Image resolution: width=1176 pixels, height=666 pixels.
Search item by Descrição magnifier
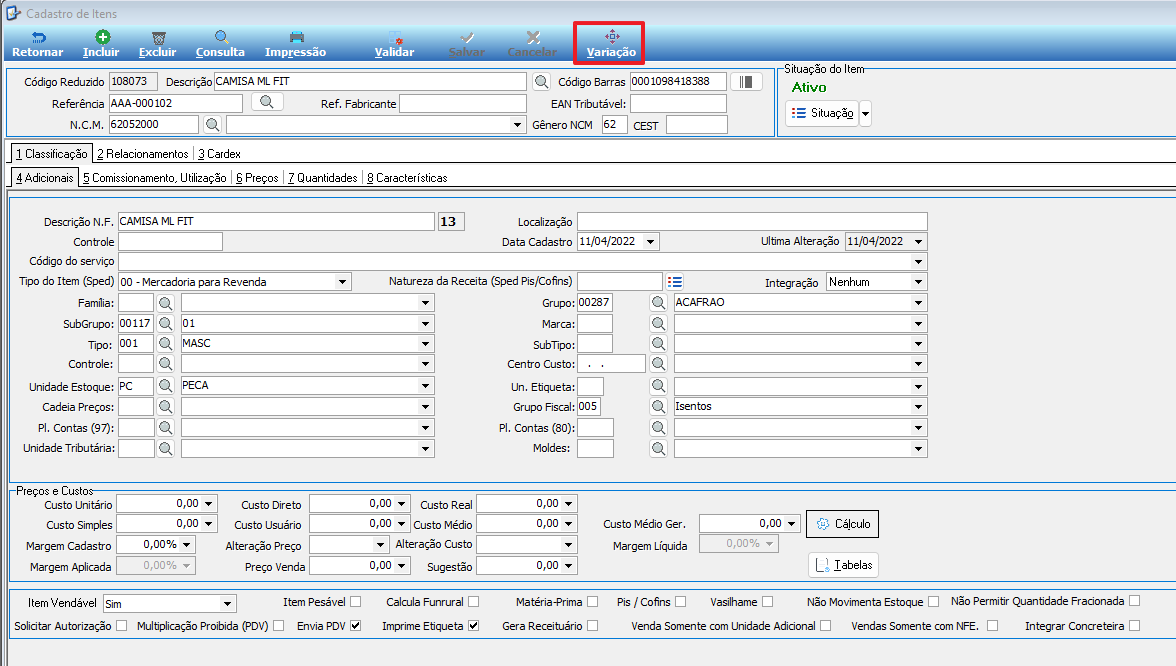click(541, 81)
